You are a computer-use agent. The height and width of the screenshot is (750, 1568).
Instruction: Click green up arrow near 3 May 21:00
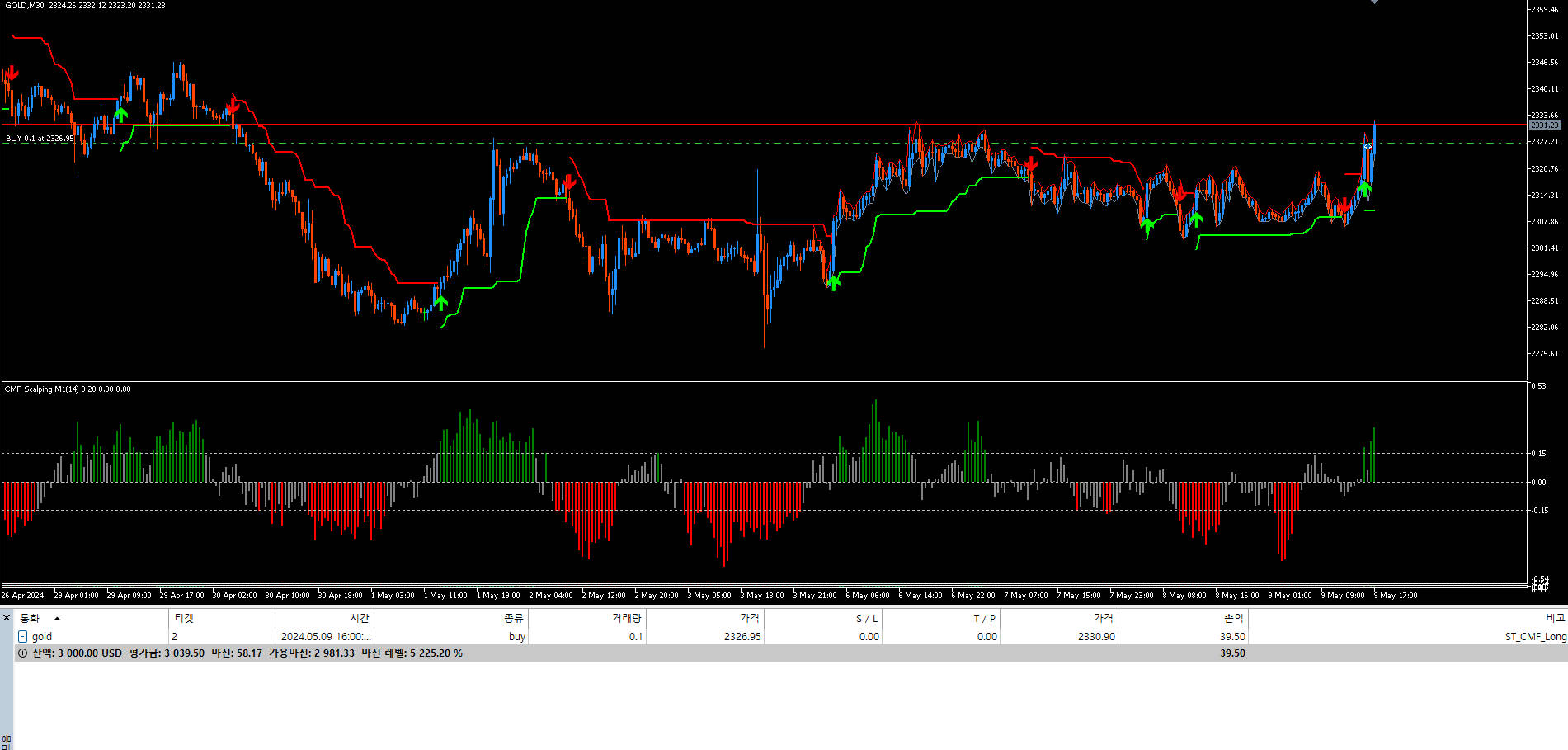[x=833, y=283]
